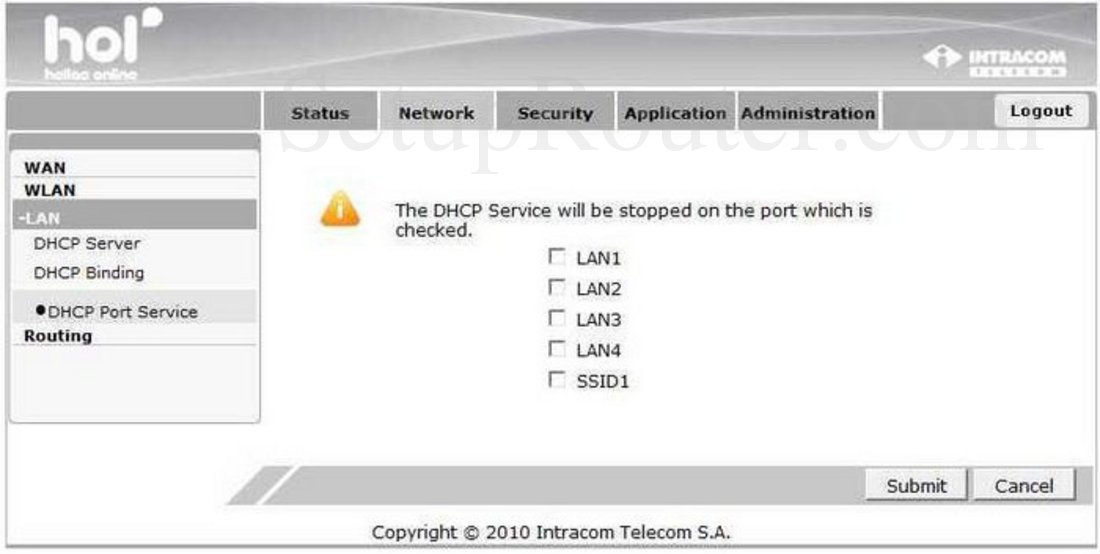Image resolution: width=1100 pixels, height=554 pixels.
Task: Click the orange information warning icon
Action: coord(340,209)
